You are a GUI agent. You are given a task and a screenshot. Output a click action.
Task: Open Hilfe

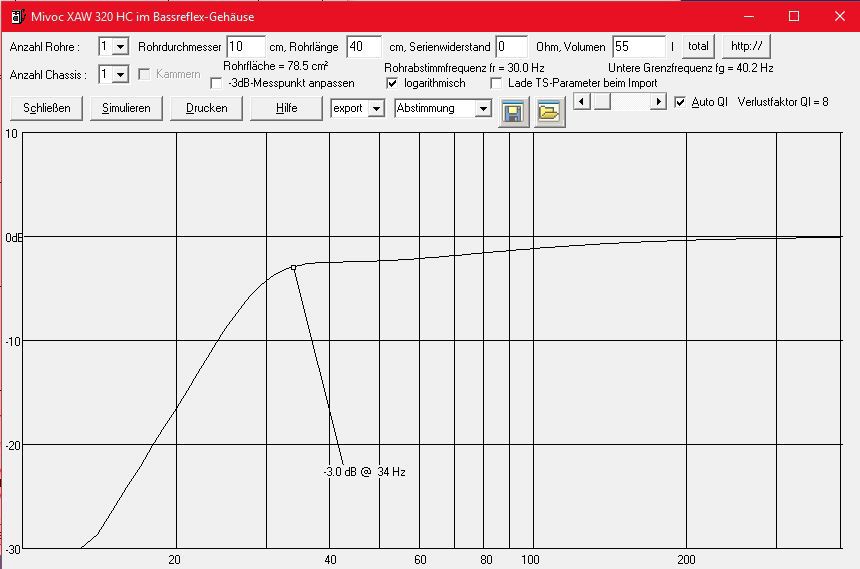286,108
